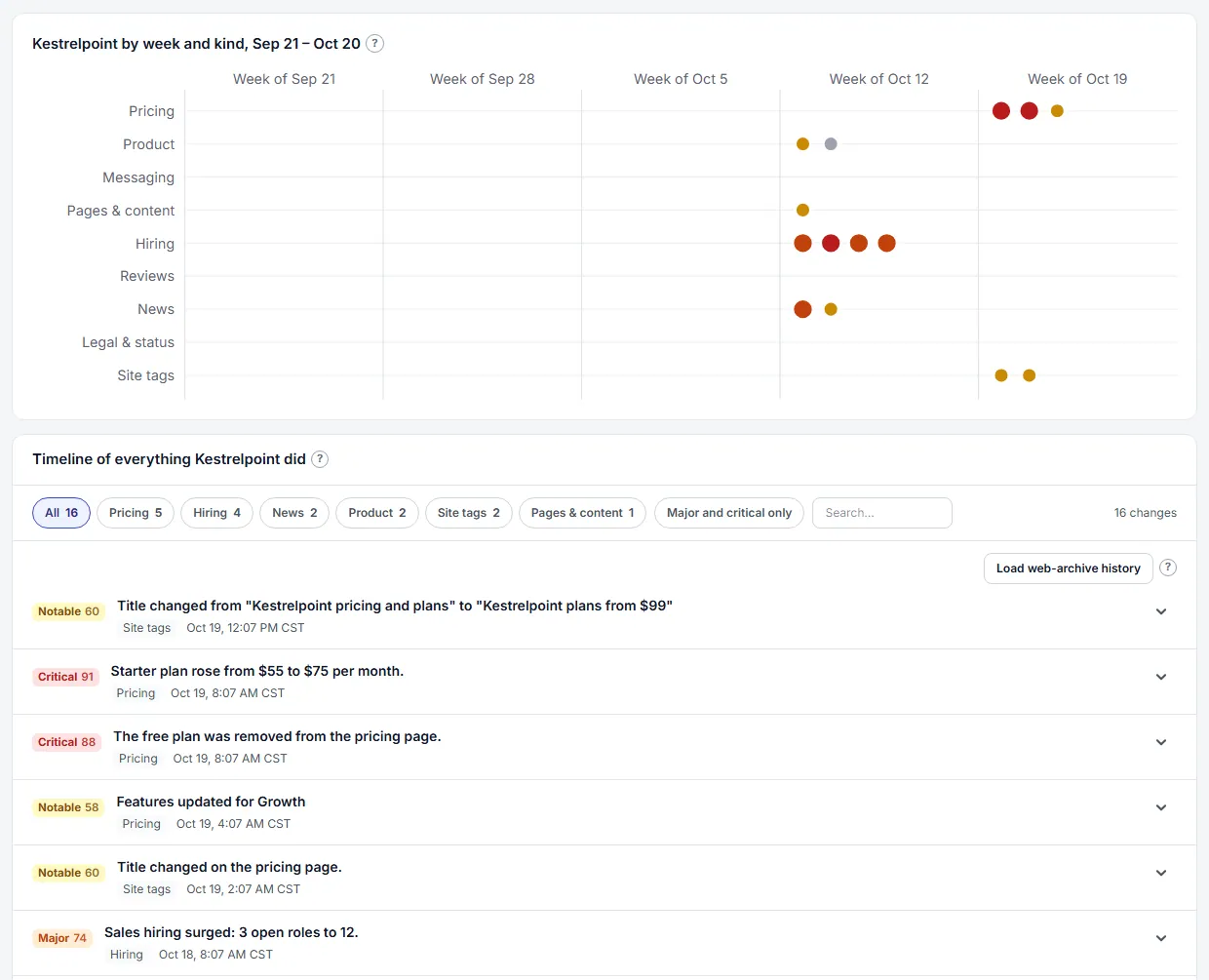Expand the Starter plan rose row
The image size is (1209, 980).
pyautogui.click(x=1161, y=677)
